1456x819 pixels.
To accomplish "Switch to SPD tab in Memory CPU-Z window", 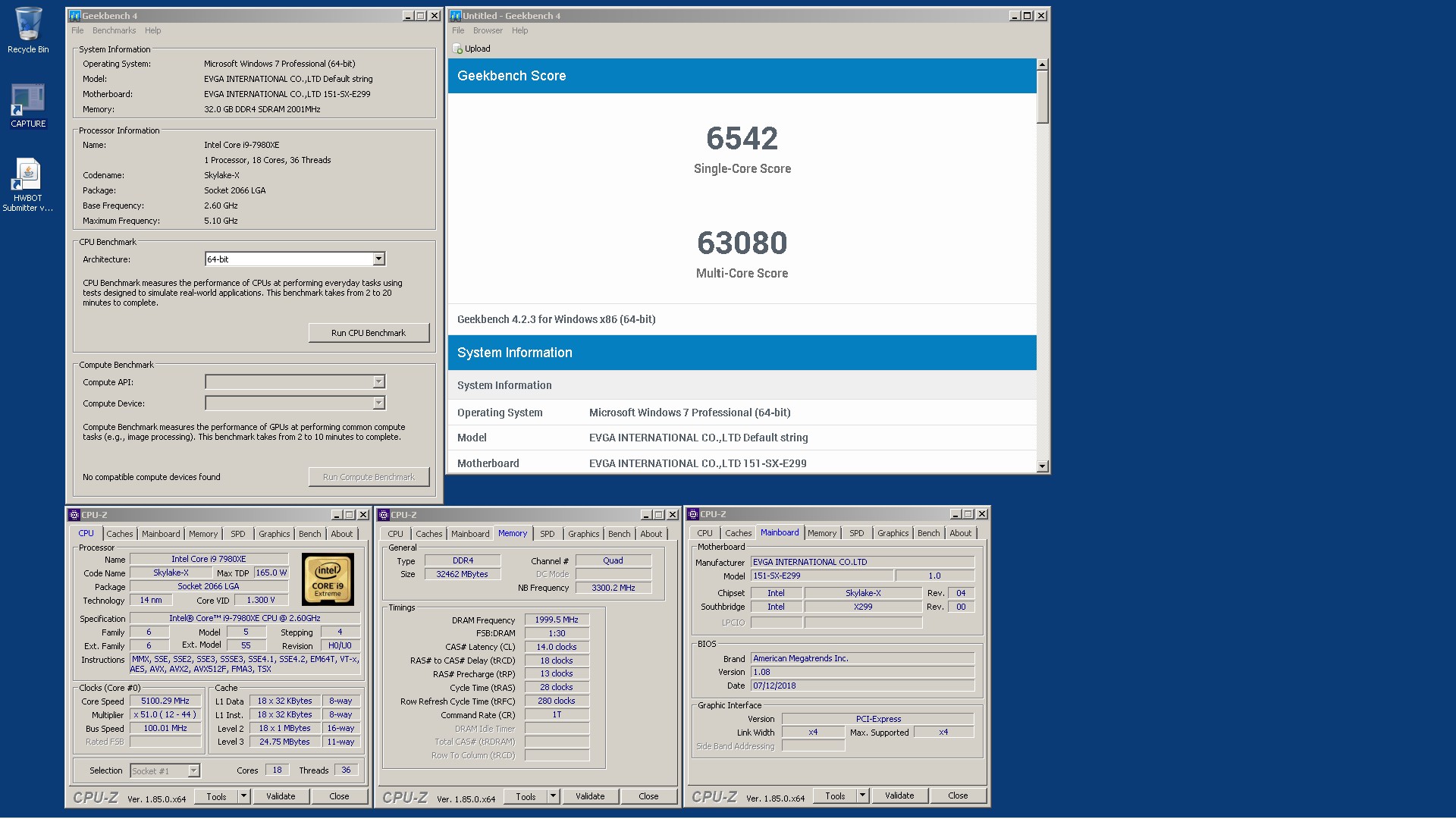I will click(x=547, y=534).
